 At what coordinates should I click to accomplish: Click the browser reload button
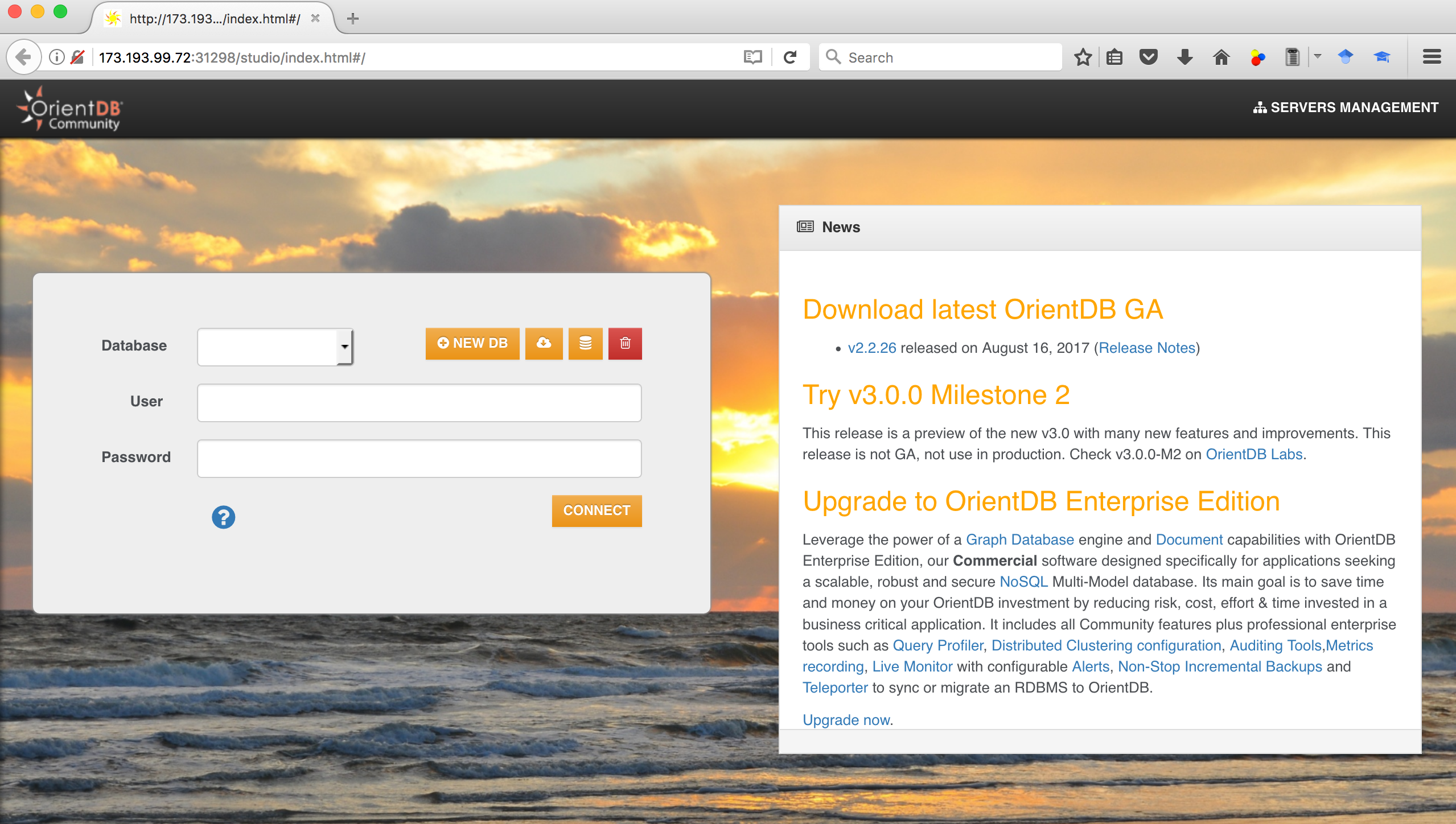[x=790, y=57]
